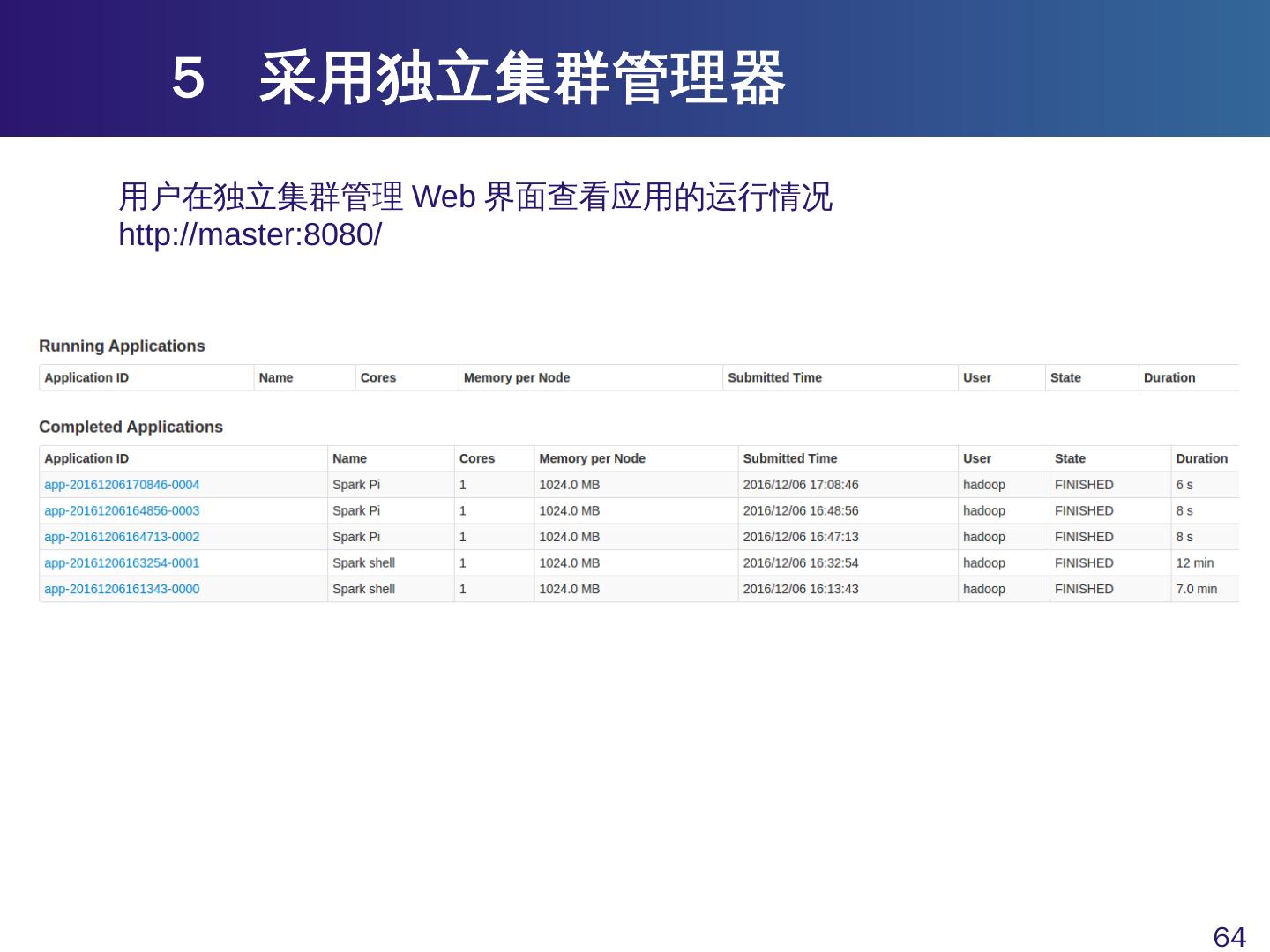Viewport: 1270px width, 952px height.
Task: Select the 'Running Applications' section heading
Action: 122,346
